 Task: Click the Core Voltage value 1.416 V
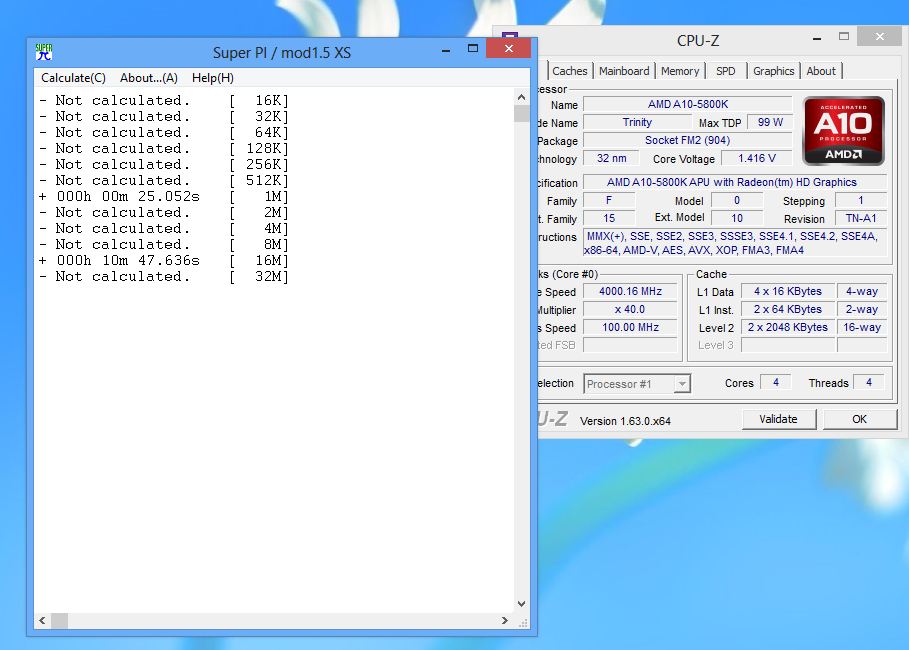point(757,158)
